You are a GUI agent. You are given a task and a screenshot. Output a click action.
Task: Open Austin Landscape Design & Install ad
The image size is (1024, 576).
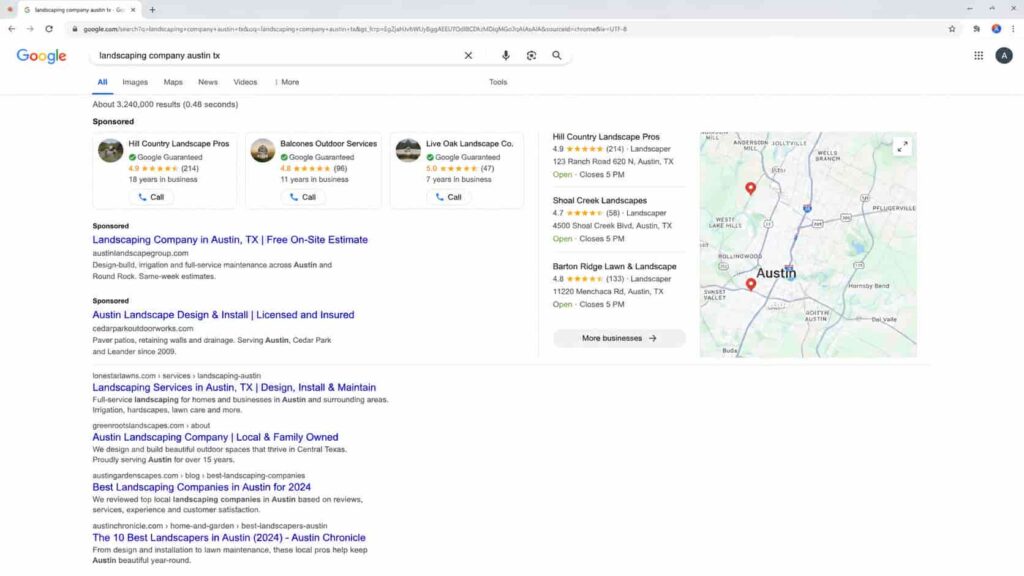tap(223, 315)
